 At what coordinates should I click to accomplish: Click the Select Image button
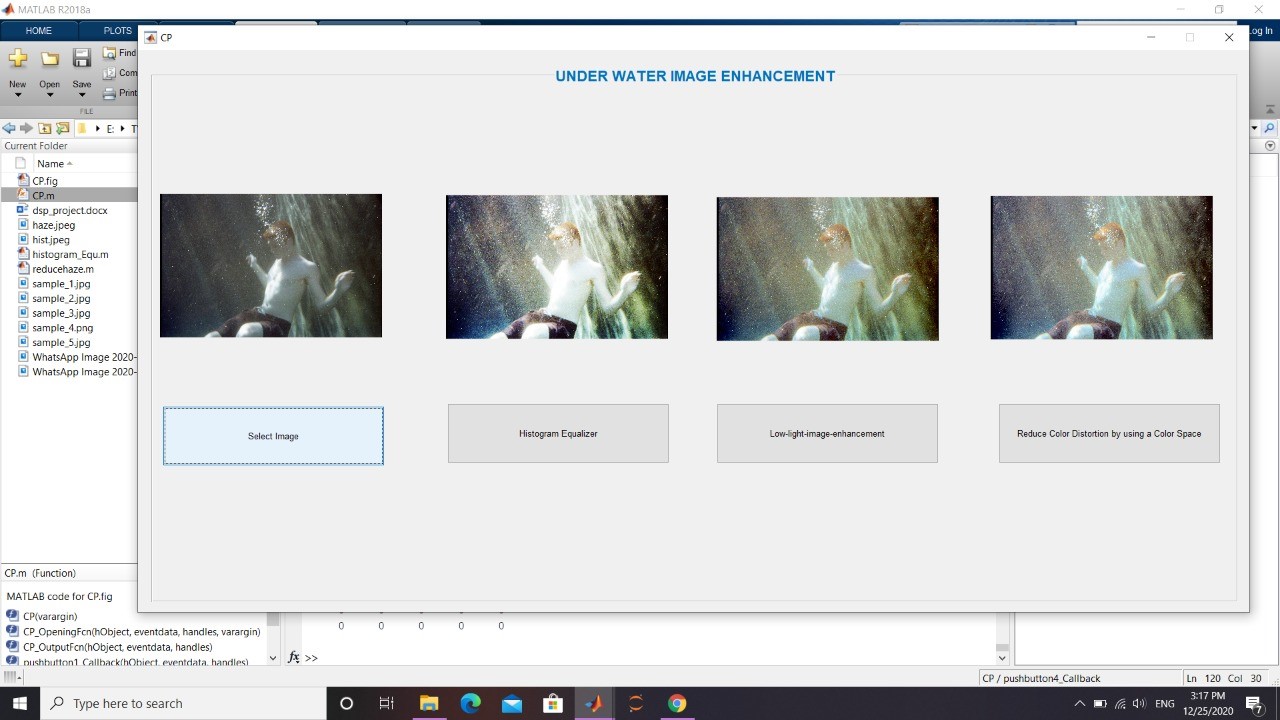tap(273, 436)
